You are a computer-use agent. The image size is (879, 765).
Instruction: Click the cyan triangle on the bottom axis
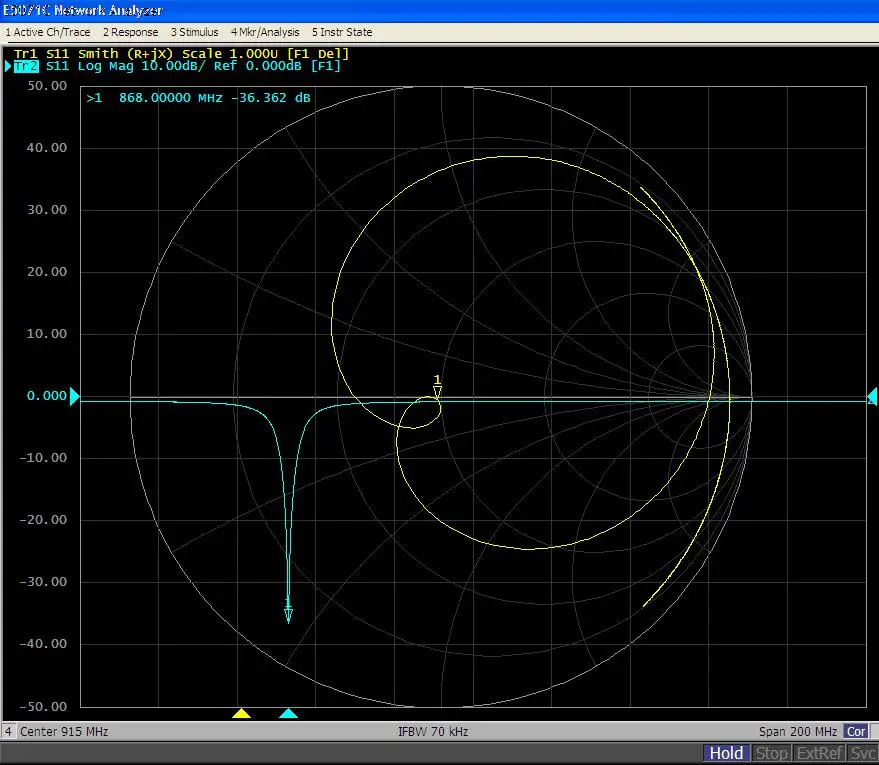pos(288,713)
